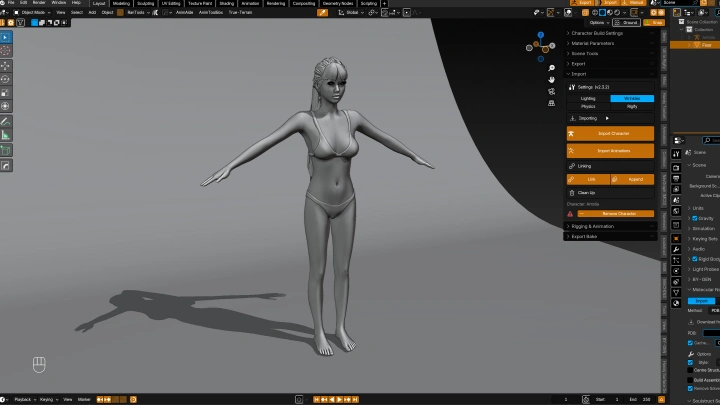Click the Clean Up trash icon

coord(572,193)
